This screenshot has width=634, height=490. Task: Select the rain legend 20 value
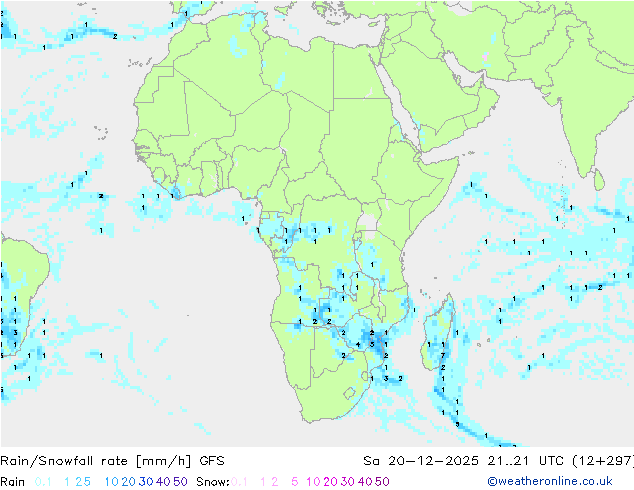(129, 482)
